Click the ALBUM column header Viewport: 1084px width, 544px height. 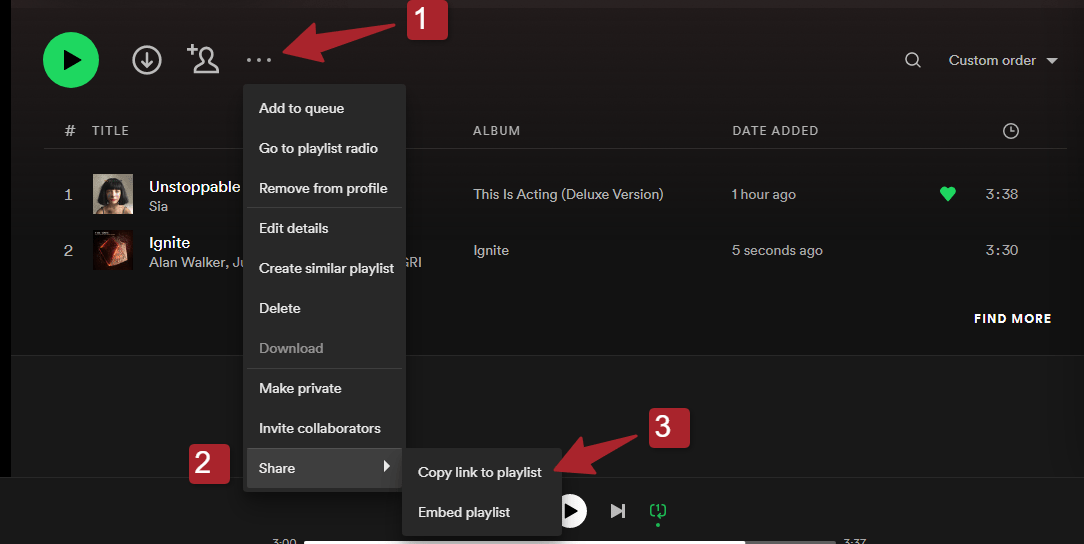coord(496,131)
